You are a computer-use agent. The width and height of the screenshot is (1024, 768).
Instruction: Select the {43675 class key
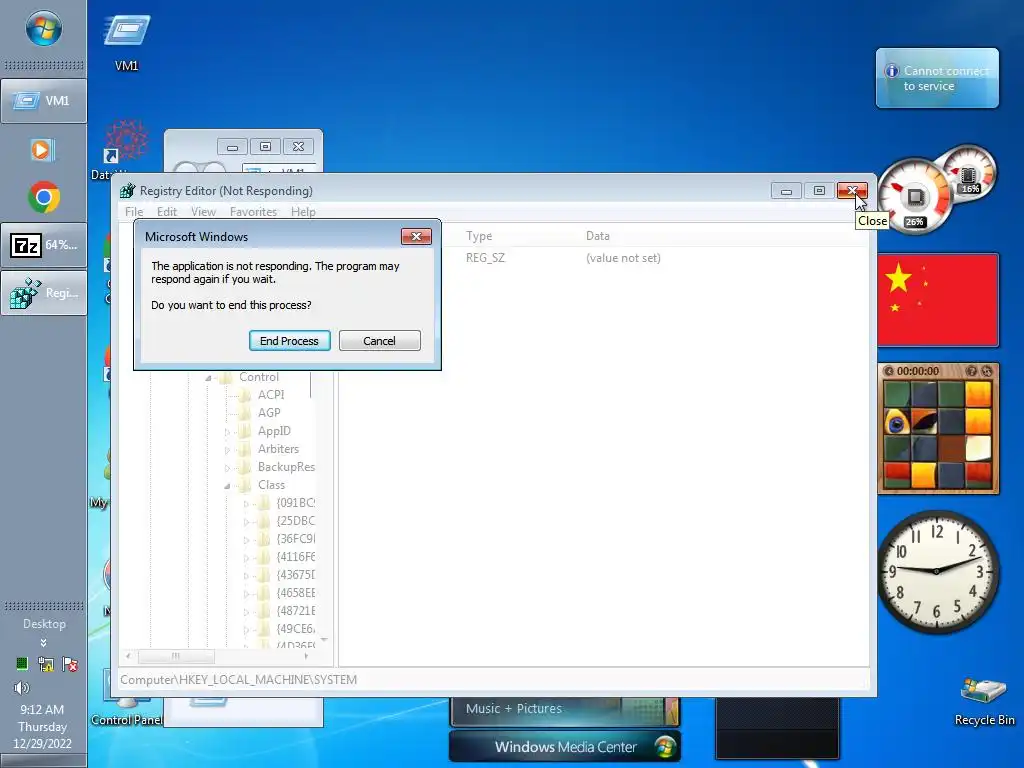[295, 575]
